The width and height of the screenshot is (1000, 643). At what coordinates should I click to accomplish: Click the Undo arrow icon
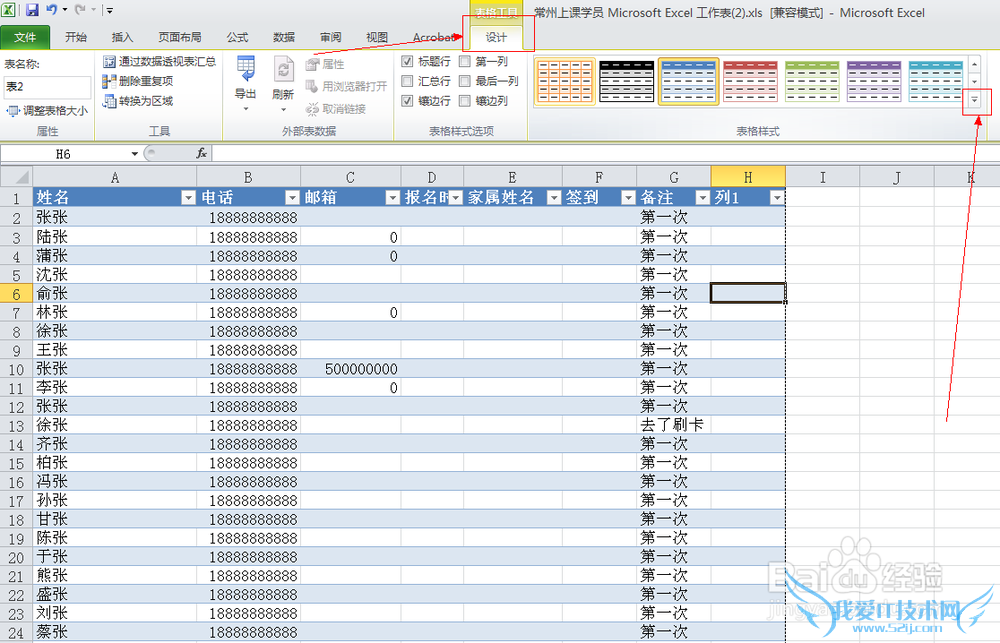(52, 10)
